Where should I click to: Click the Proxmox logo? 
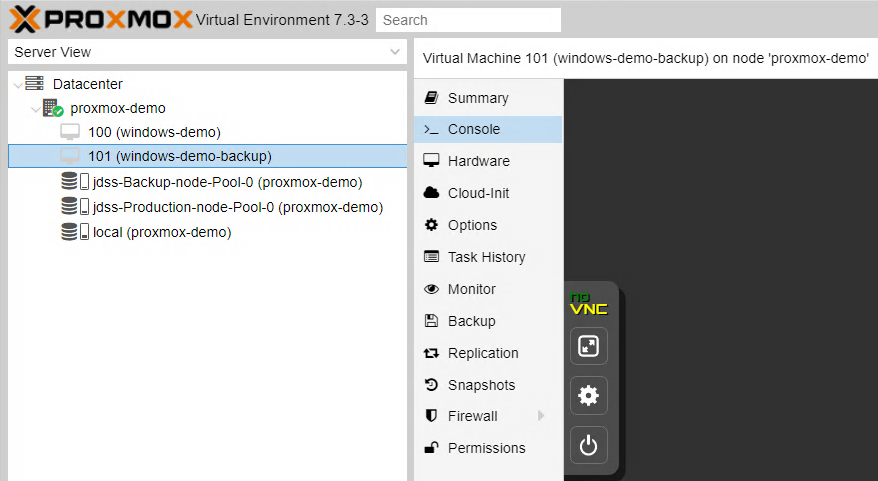(x=101, y=20)
